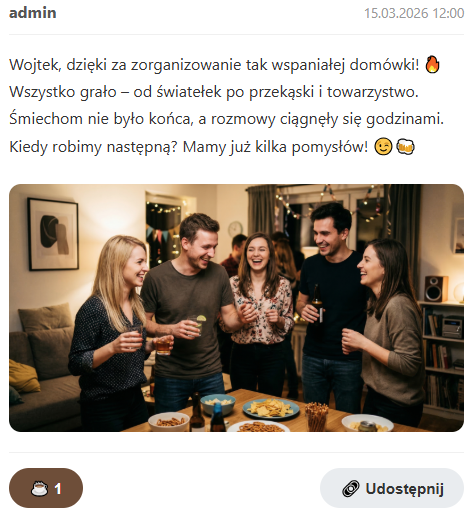
Task: Toggle the coffee reaction with count 1
Action: [46, 488]
